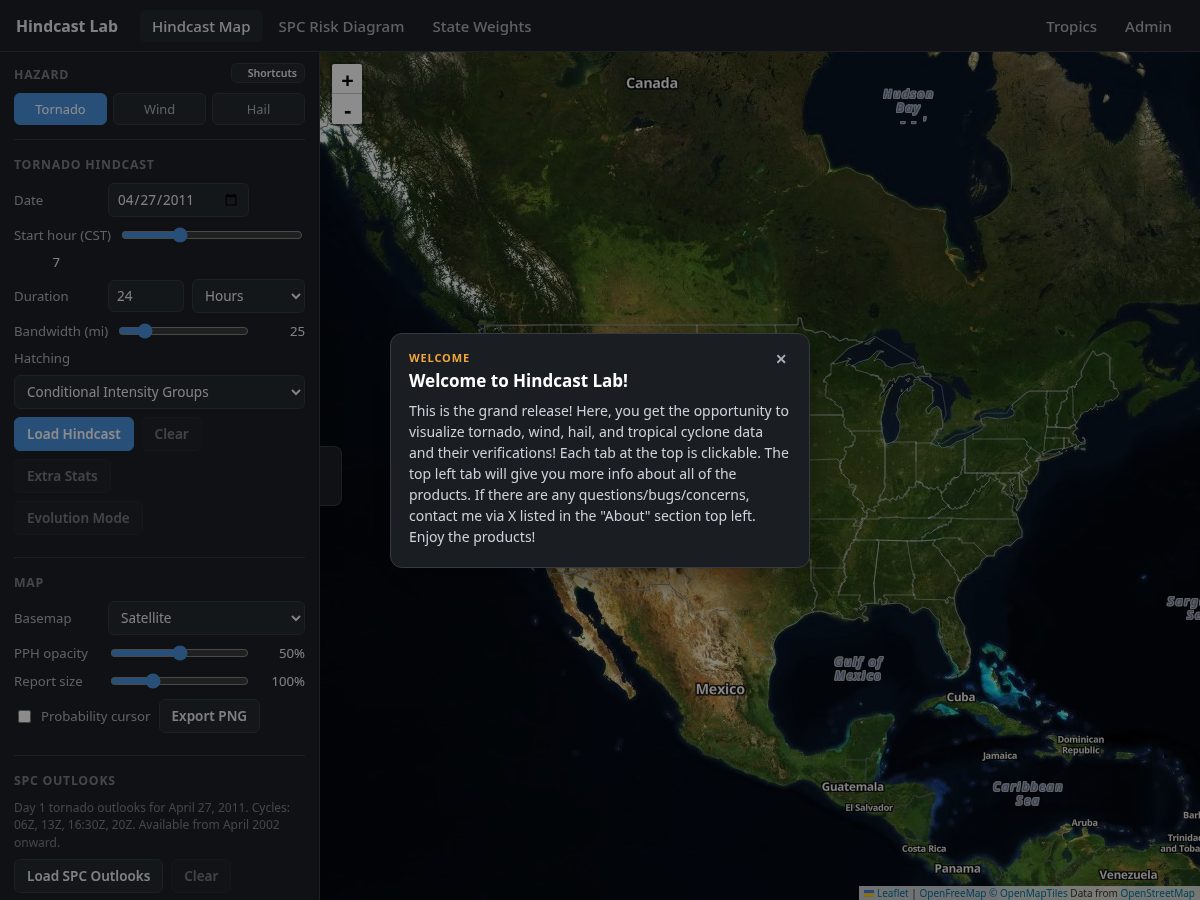Close the Welcome dialog
The height and width of the screenshot is (900, 1200).
coord(781,359)
